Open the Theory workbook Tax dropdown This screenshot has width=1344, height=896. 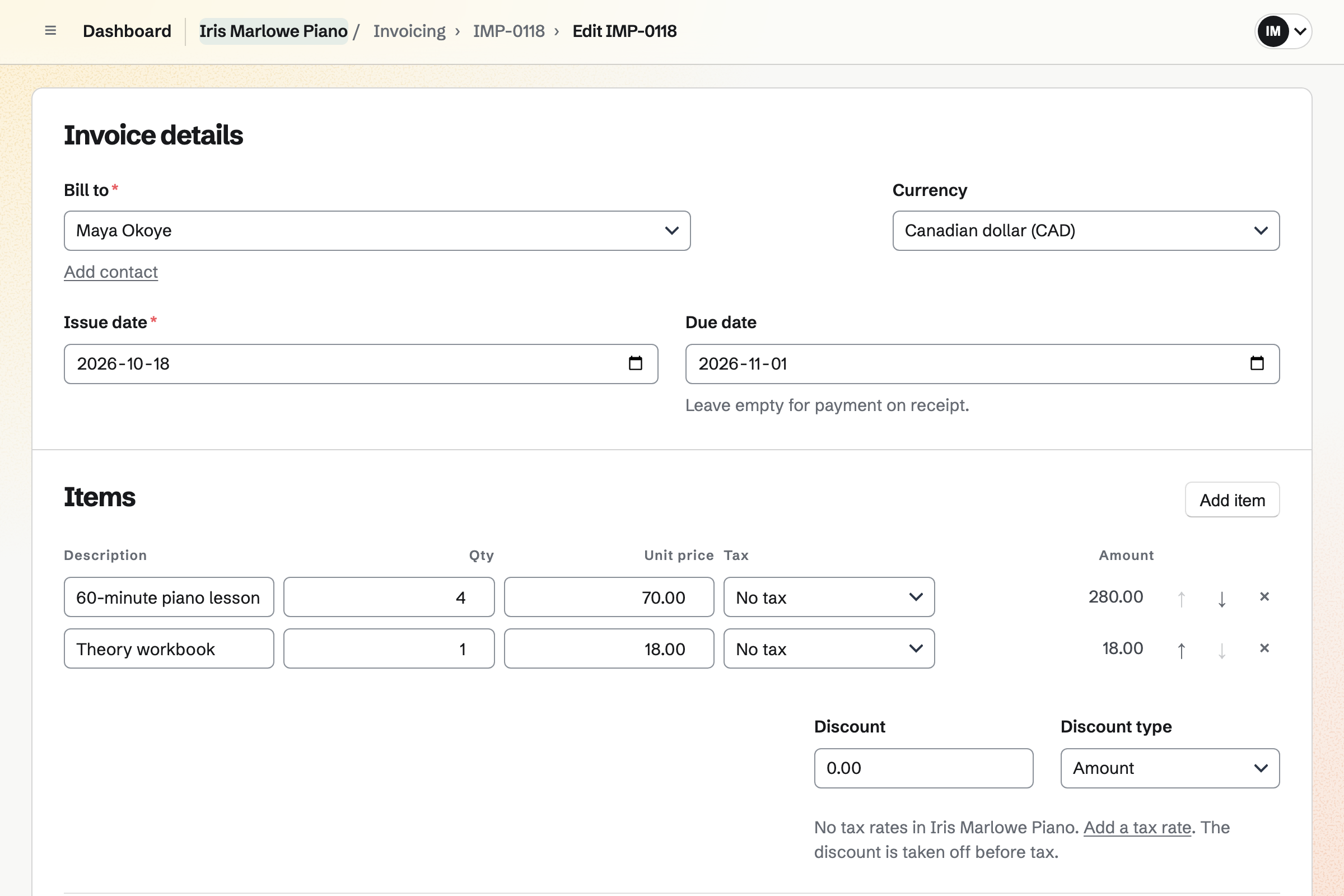(829, 648)
